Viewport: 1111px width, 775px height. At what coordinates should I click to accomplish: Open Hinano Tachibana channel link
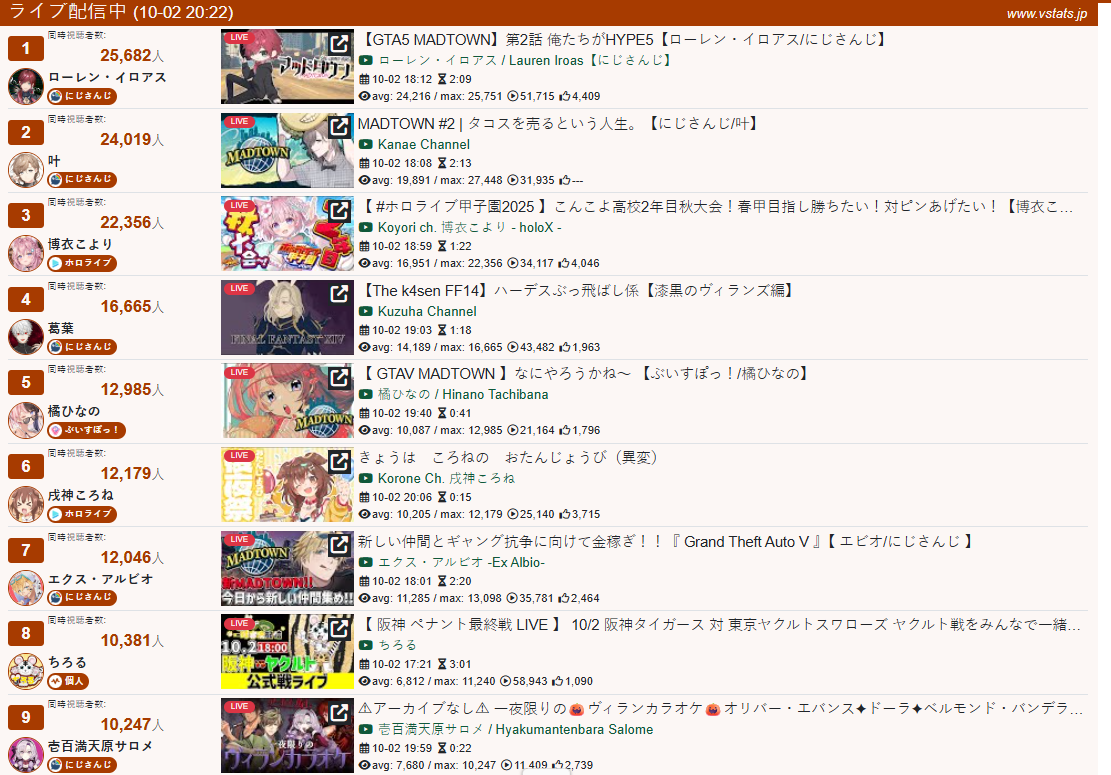pyautogui.click(x=463, y=395)
